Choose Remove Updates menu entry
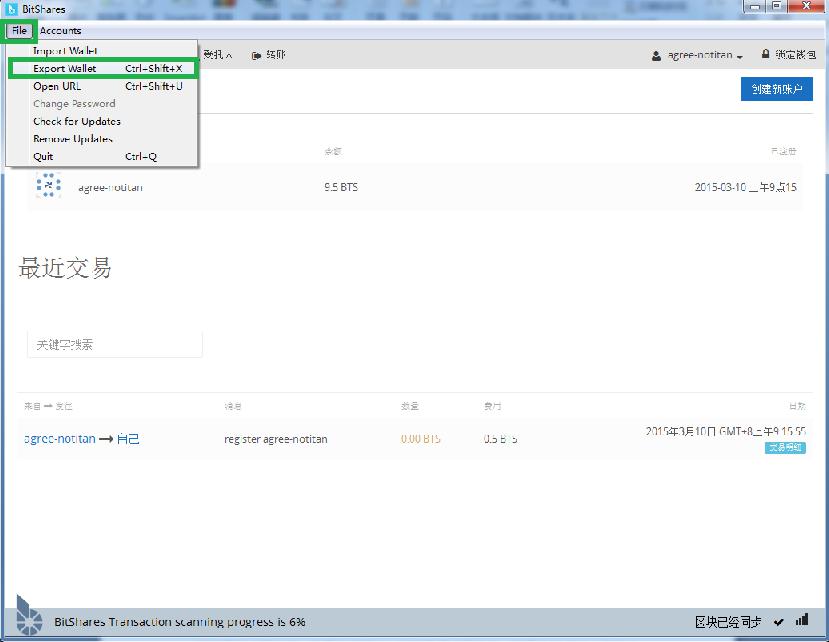The width and height of the screenshot is (829, 642). [103, 139]
